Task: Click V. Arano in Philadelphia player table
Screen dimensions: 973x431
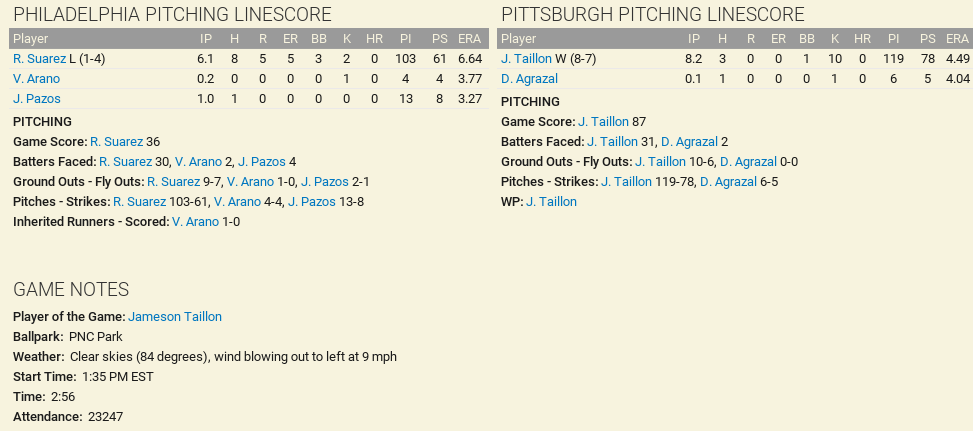Action: point(36,79)
